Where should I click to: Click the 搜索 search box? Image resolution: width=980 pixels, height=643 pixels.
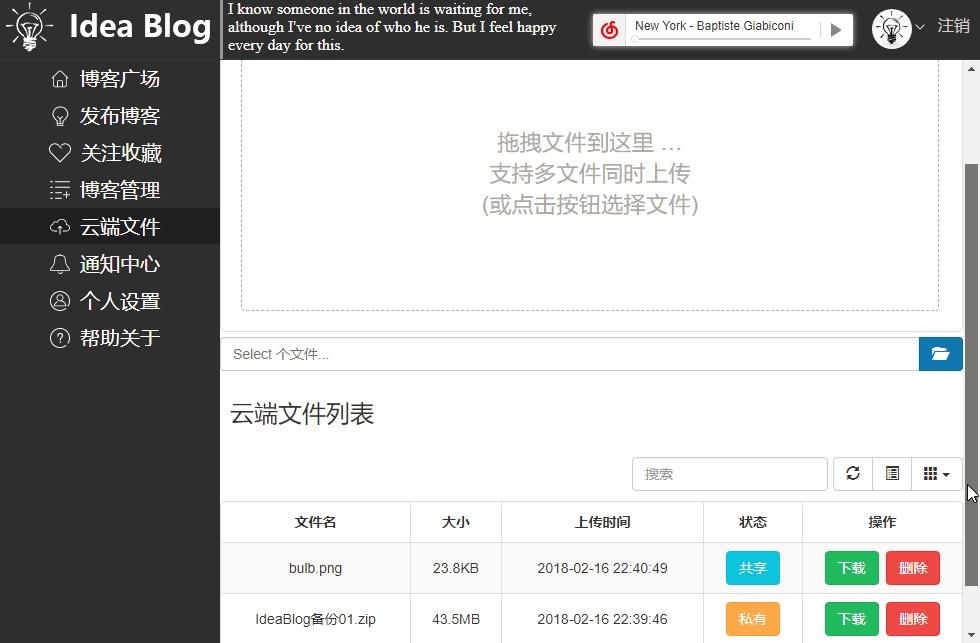(729, 474)
